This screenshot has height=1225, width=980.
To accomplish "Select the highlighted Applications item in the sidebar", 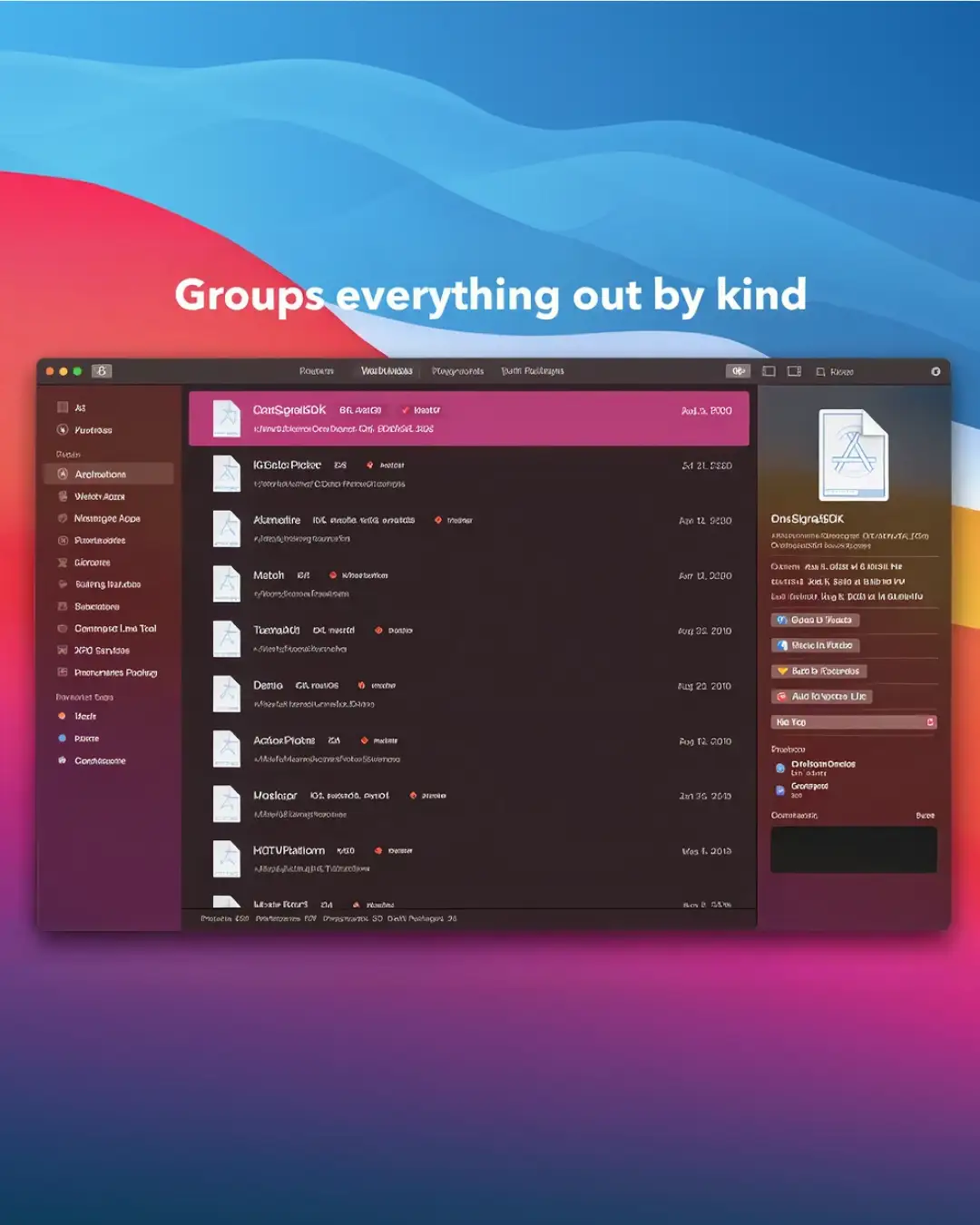I will pos(109,475).
